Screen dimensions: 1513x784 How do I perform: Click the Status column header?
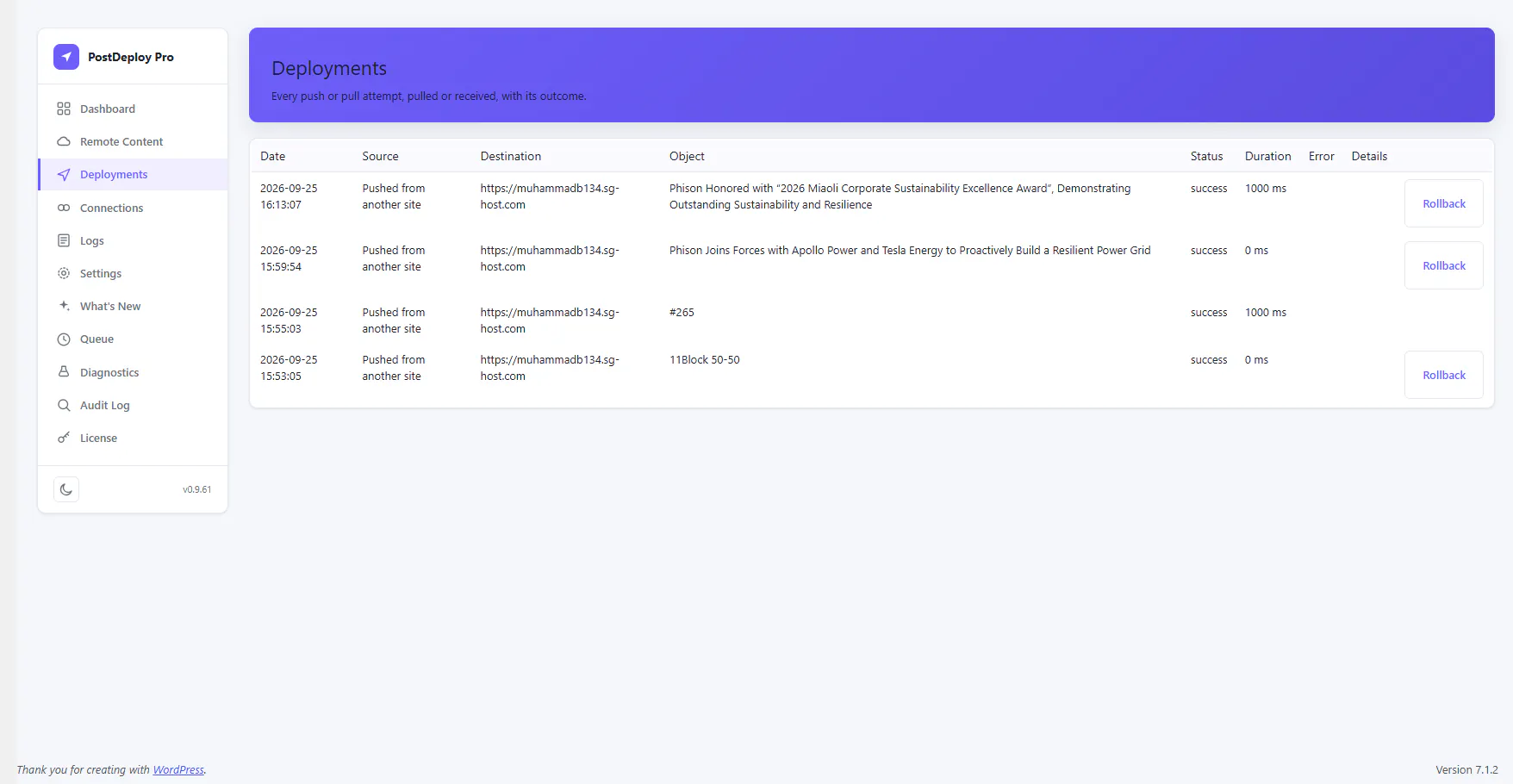1206,156
